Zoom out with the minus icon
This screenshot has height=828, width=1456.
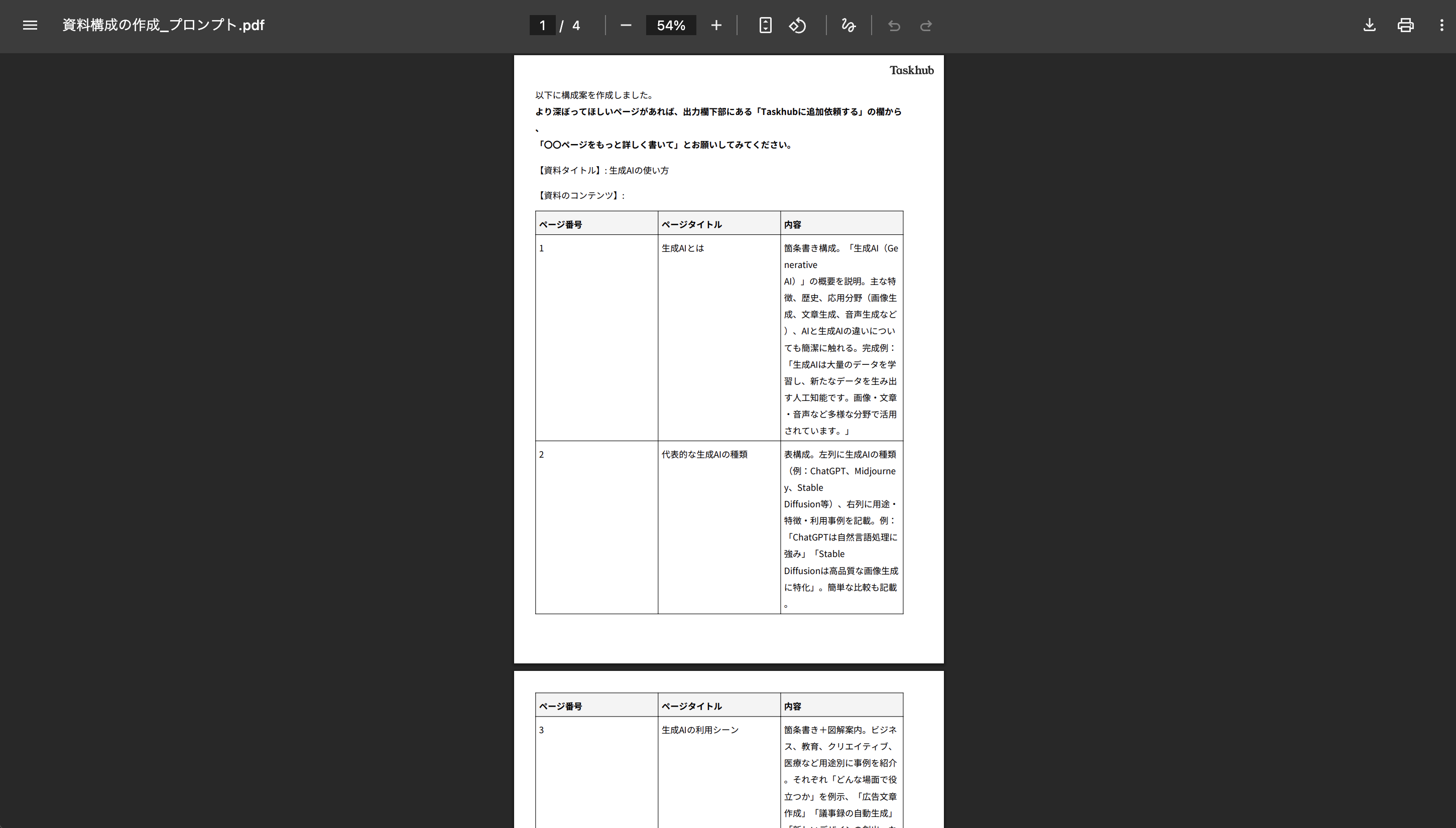point(625,25)
